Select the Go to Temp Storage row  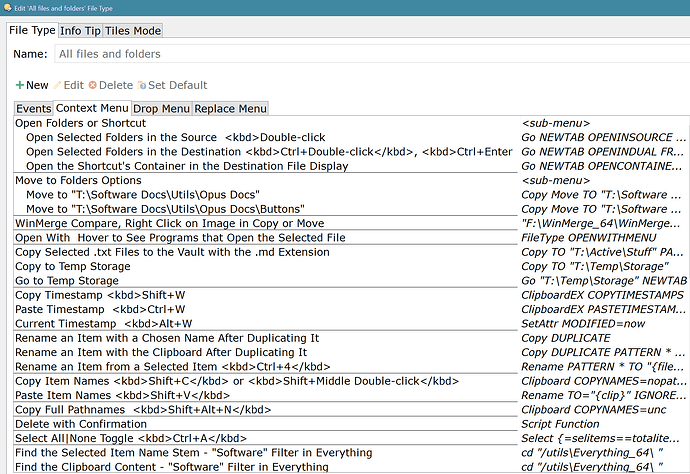coord(352,281)
